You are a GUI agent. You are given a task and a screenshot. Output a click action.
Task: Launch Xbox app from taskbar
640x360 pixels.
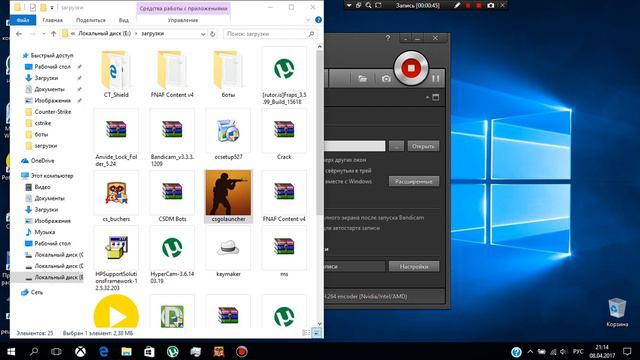tap(80, 351)
